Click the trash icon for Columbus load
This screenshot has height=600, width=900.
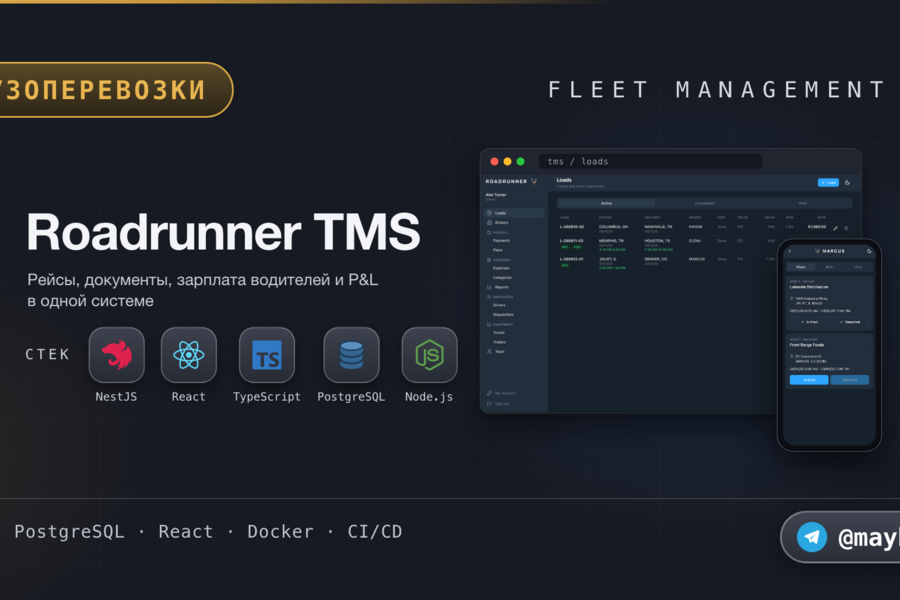846,228
